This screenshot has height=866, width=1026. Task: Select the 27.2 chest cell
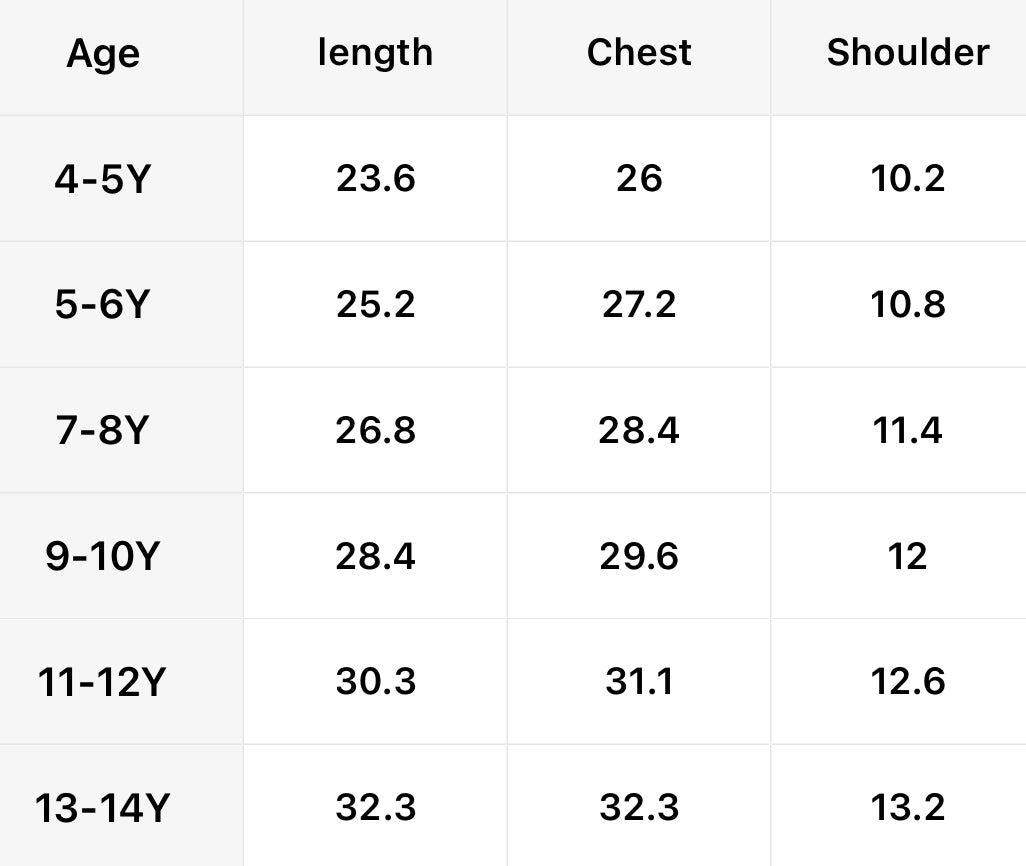639,305
